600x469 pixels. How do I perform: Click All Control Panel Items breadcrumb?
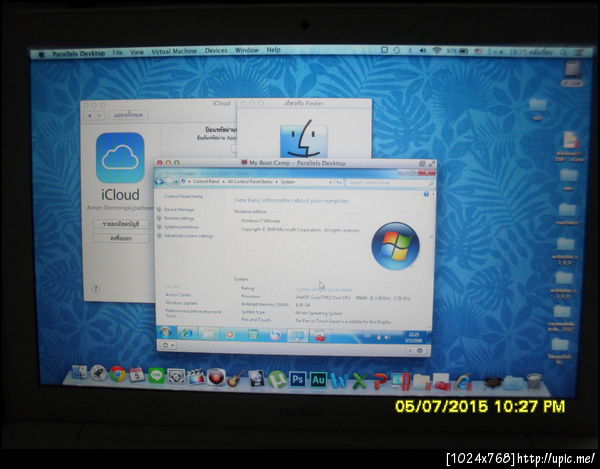coord(250,182)
